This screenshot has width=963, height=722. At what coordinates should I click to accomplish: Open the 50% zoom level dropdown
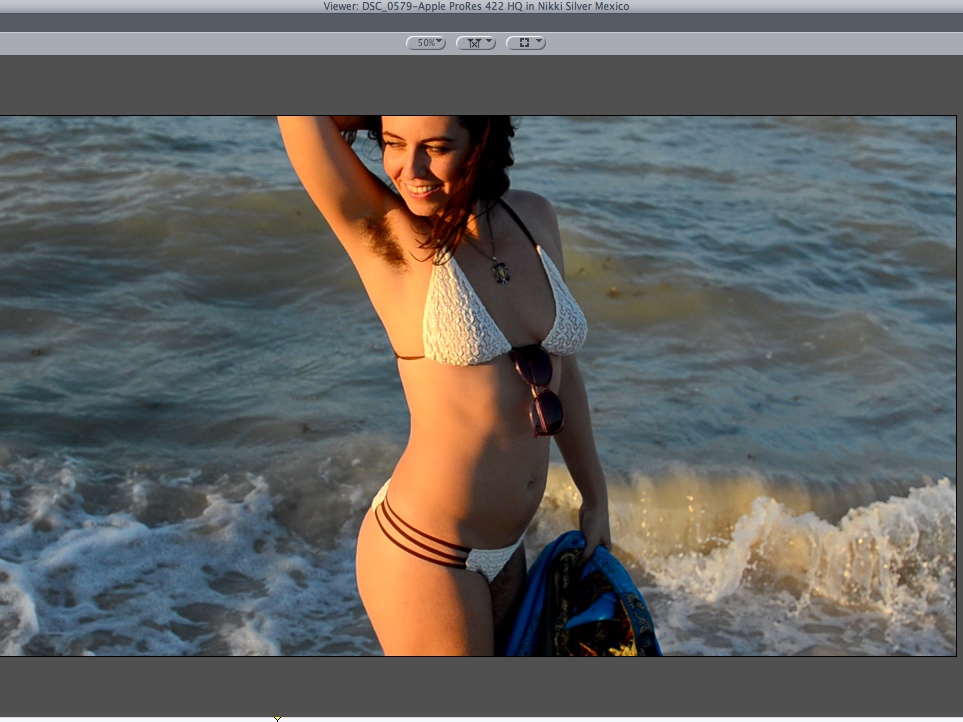tap(426, 43)
